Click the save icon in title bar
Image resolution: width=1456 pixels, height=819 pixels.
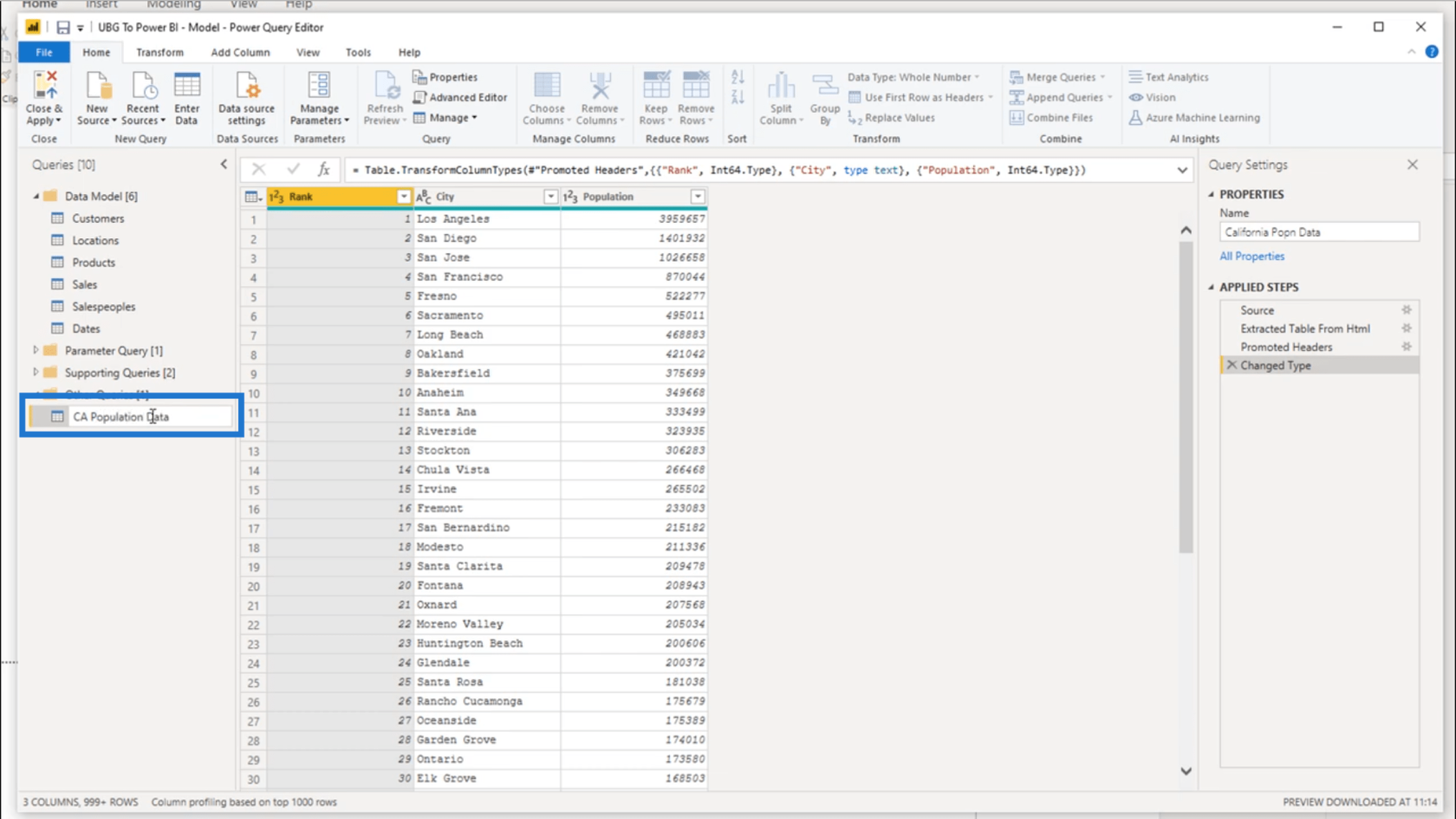63,28
